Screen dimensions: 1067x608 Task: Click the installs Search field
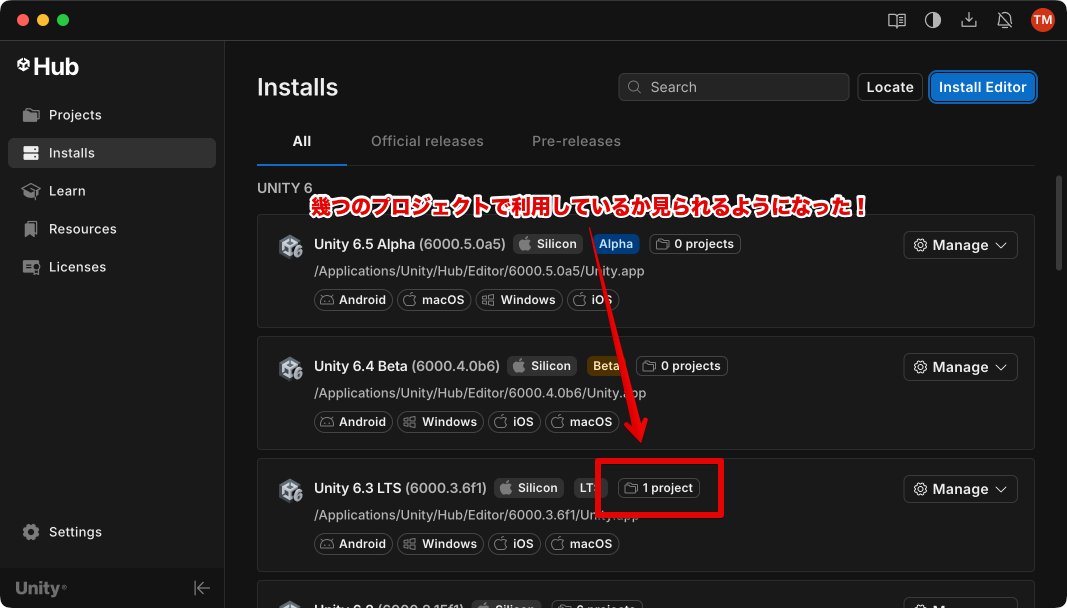pyautogui.click(x=733, y=87)
